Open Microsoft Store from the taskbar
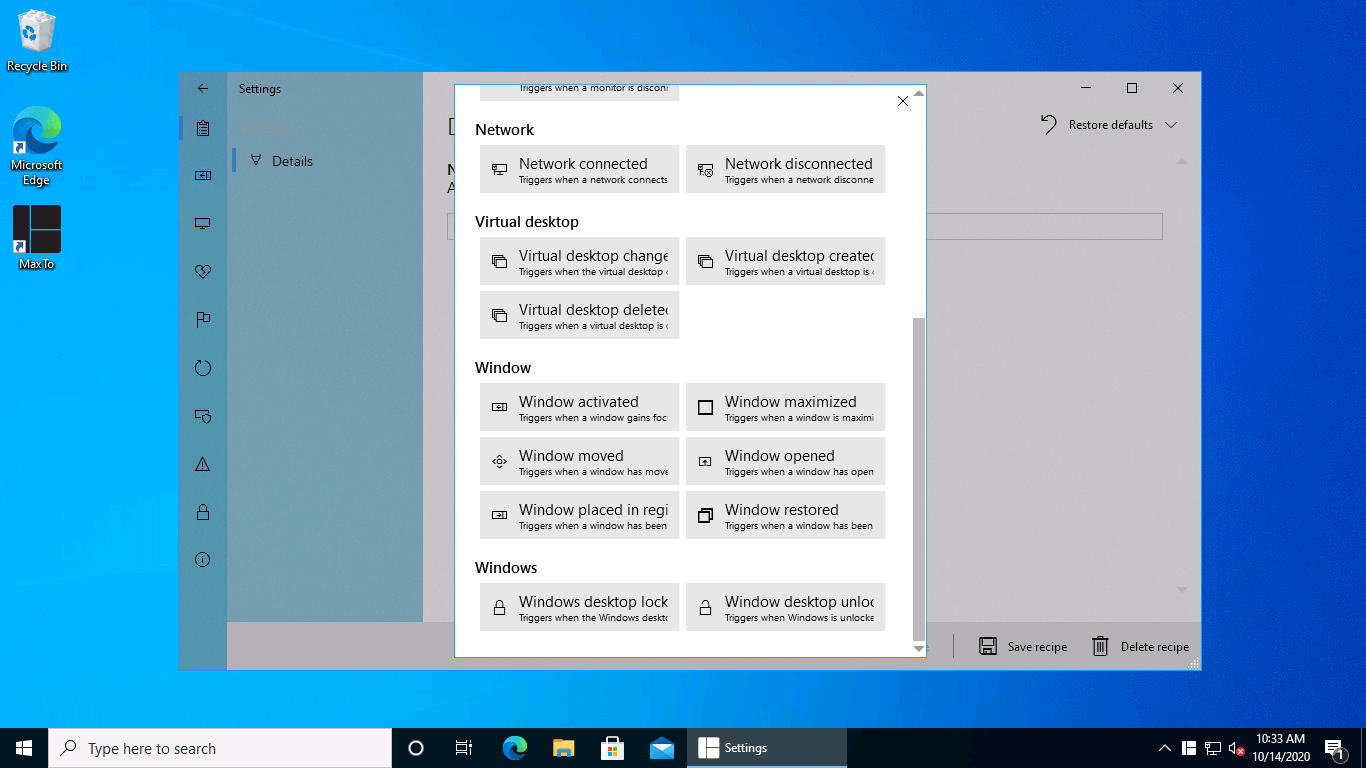Image resolution: width=1366 pixels, height=768 pixels. pyautogui.click(x=612, y=748)
